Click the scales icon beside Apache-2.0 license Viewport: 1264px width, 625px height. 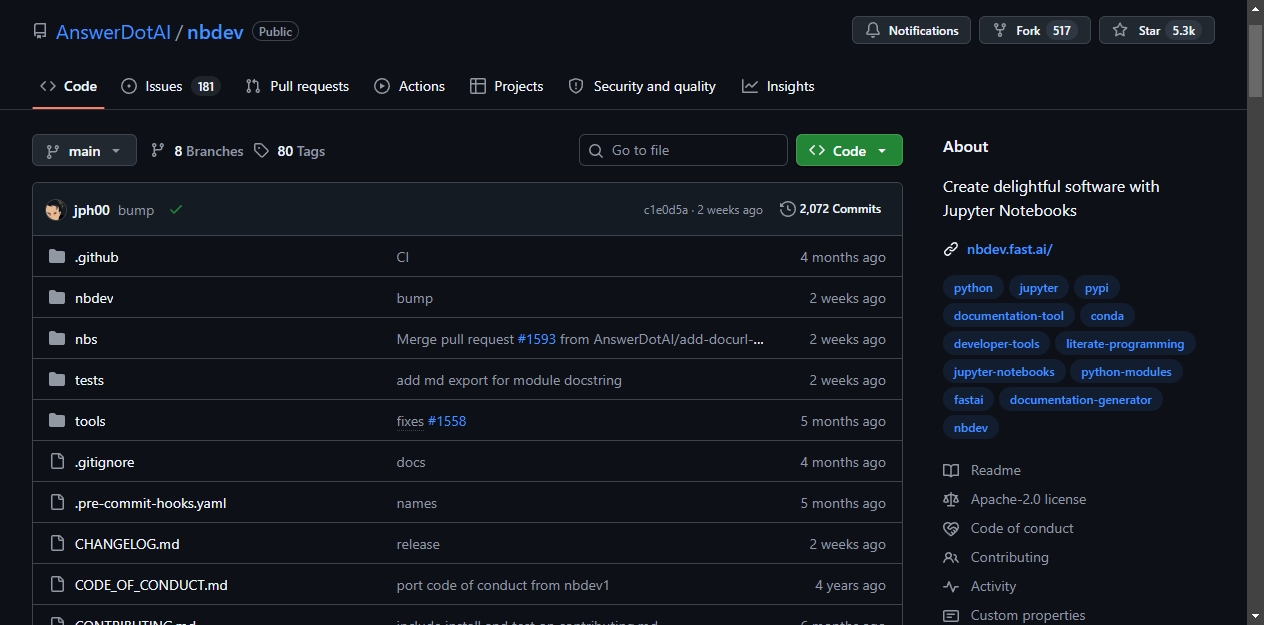(x=951, y=499)
